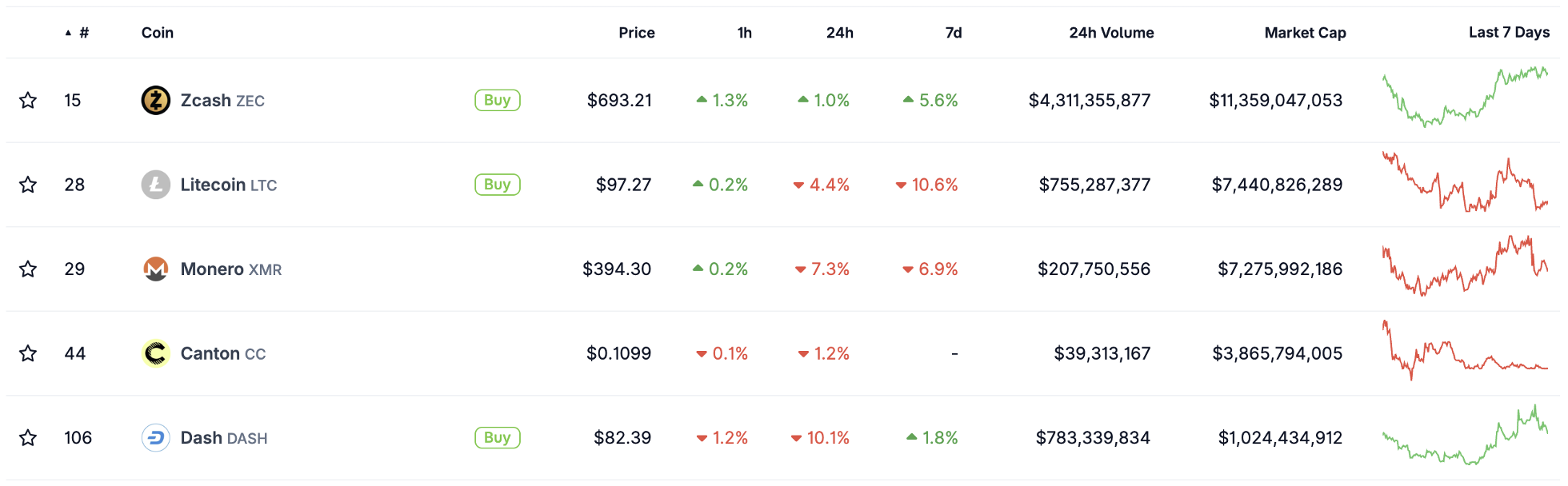1568x486 pixels.
Task: Favorite Dash using its star icon
Action: pyautogui.click(x=28, y=437)
